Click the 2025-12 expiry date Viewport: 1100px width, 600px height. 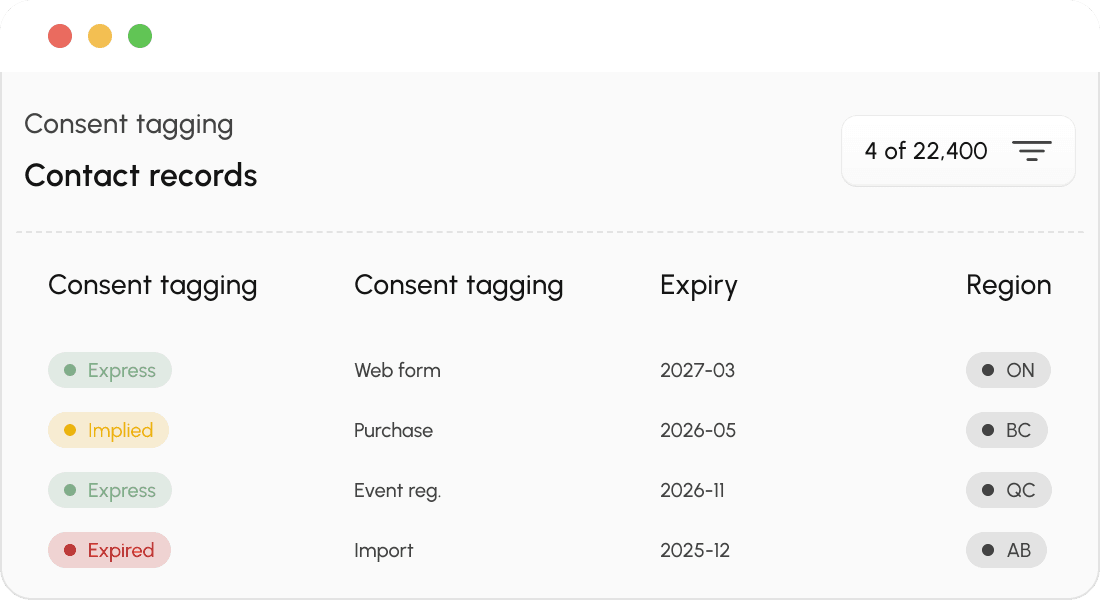[695, 550]
